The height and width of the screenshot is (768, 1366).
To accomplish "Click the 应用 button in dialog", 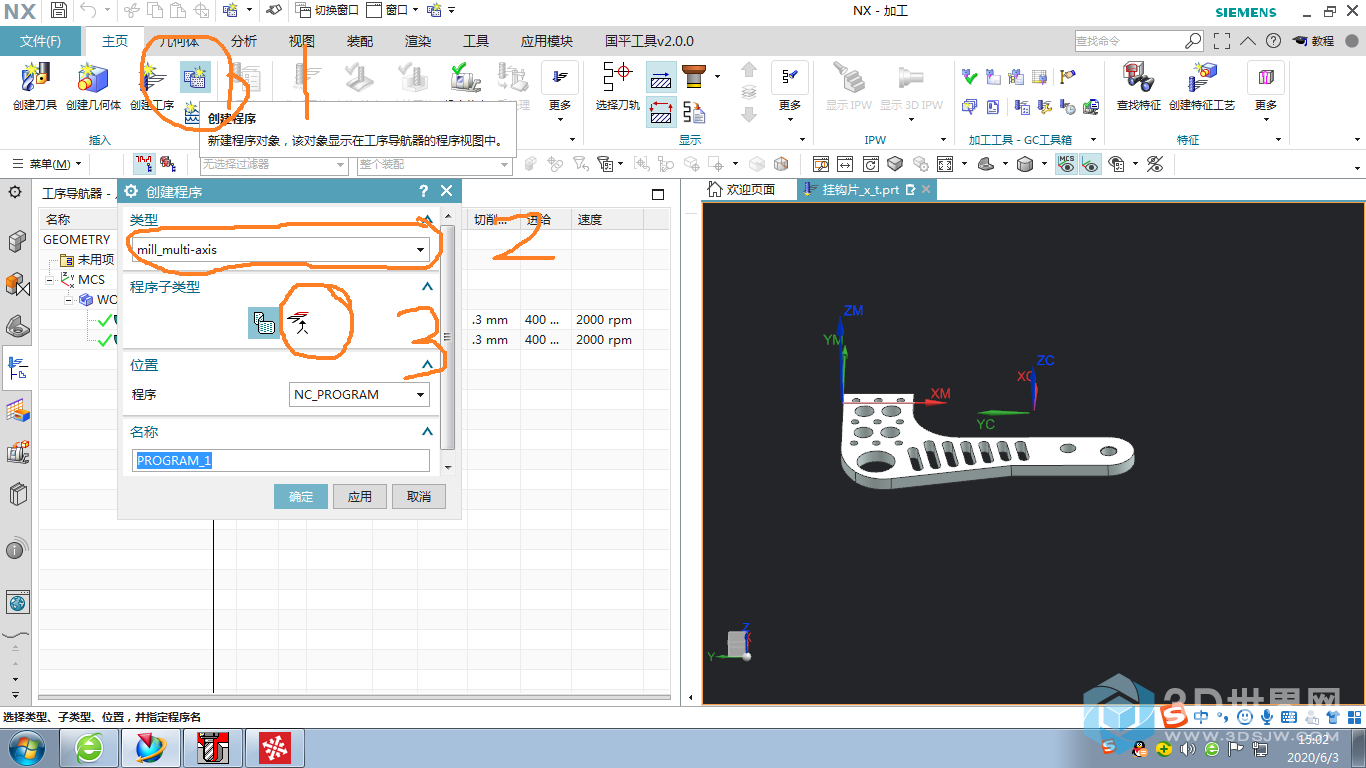I will (x=360, y=496).
